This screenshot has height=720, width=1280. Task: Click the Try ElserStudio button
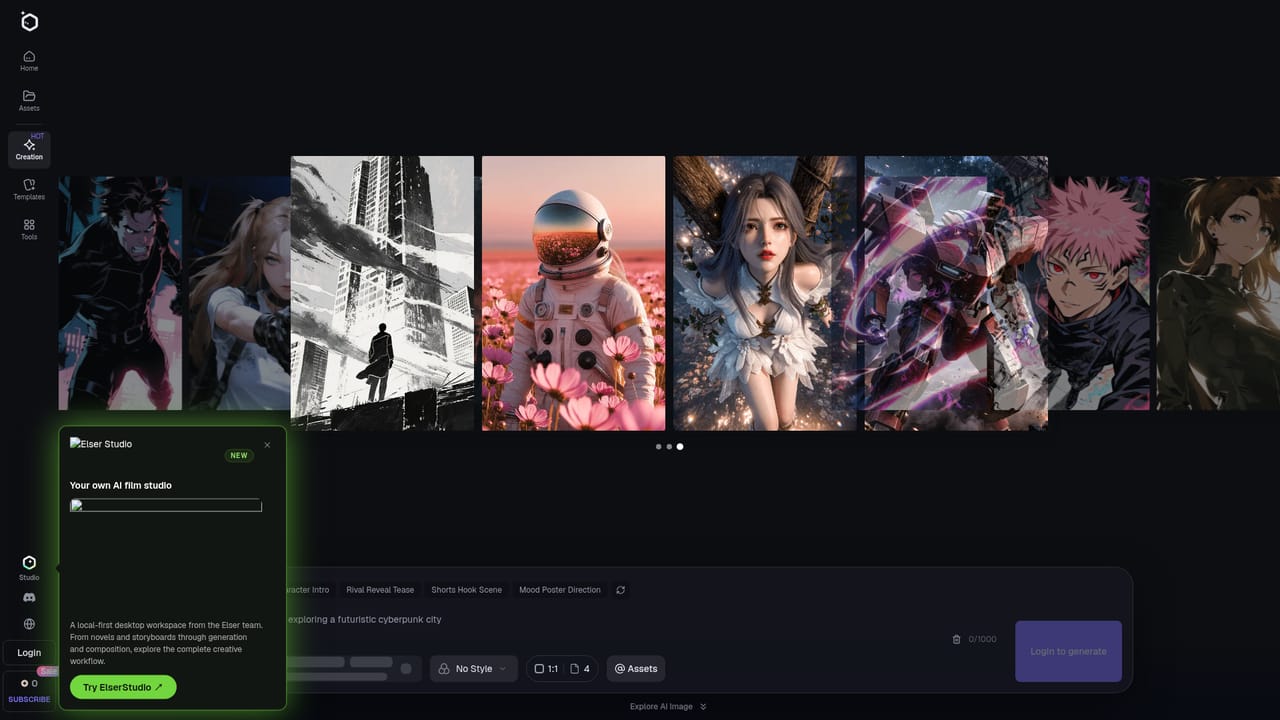pos(123,687)
